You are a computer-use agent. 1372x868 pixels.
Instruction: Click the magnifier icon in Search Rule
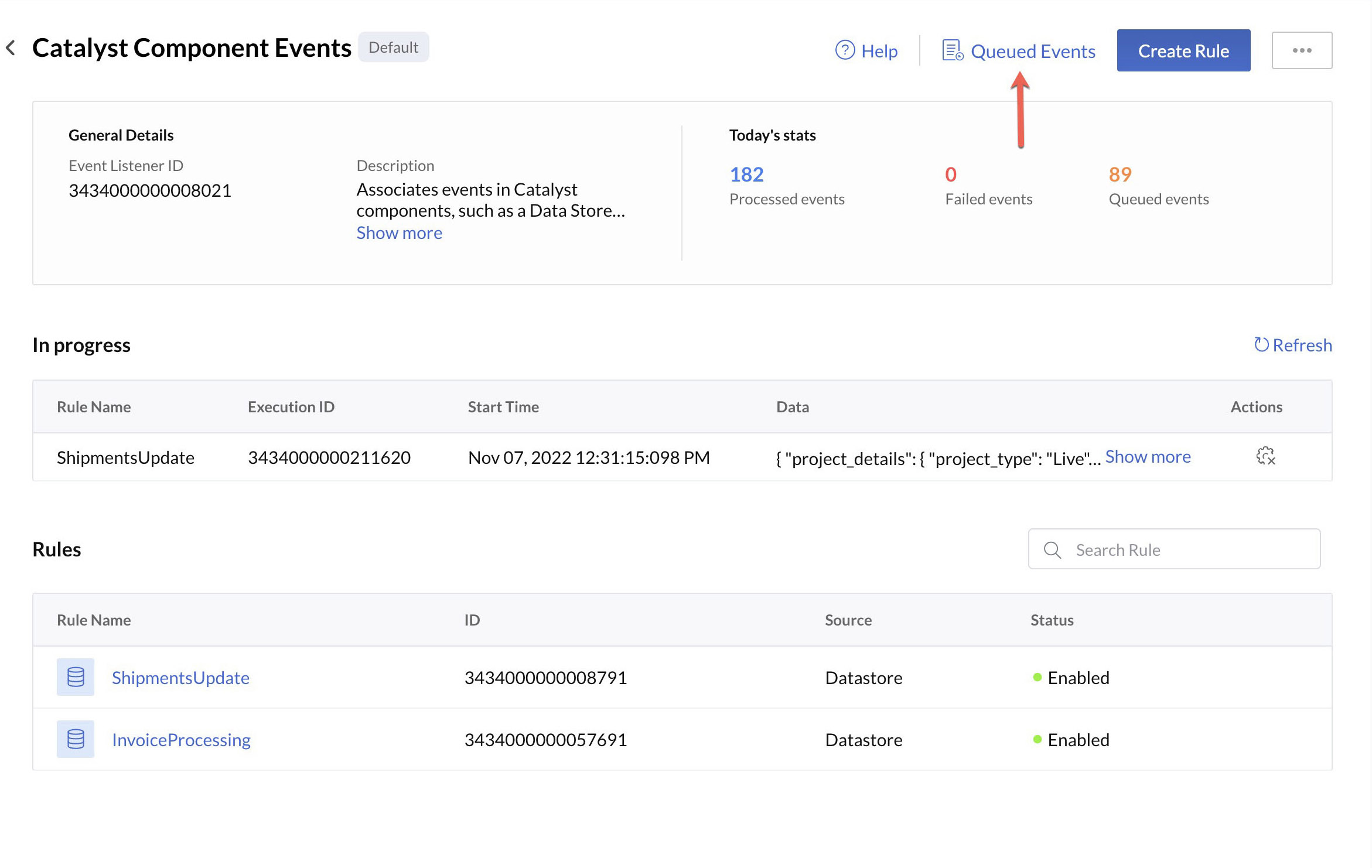(1052, 549)
